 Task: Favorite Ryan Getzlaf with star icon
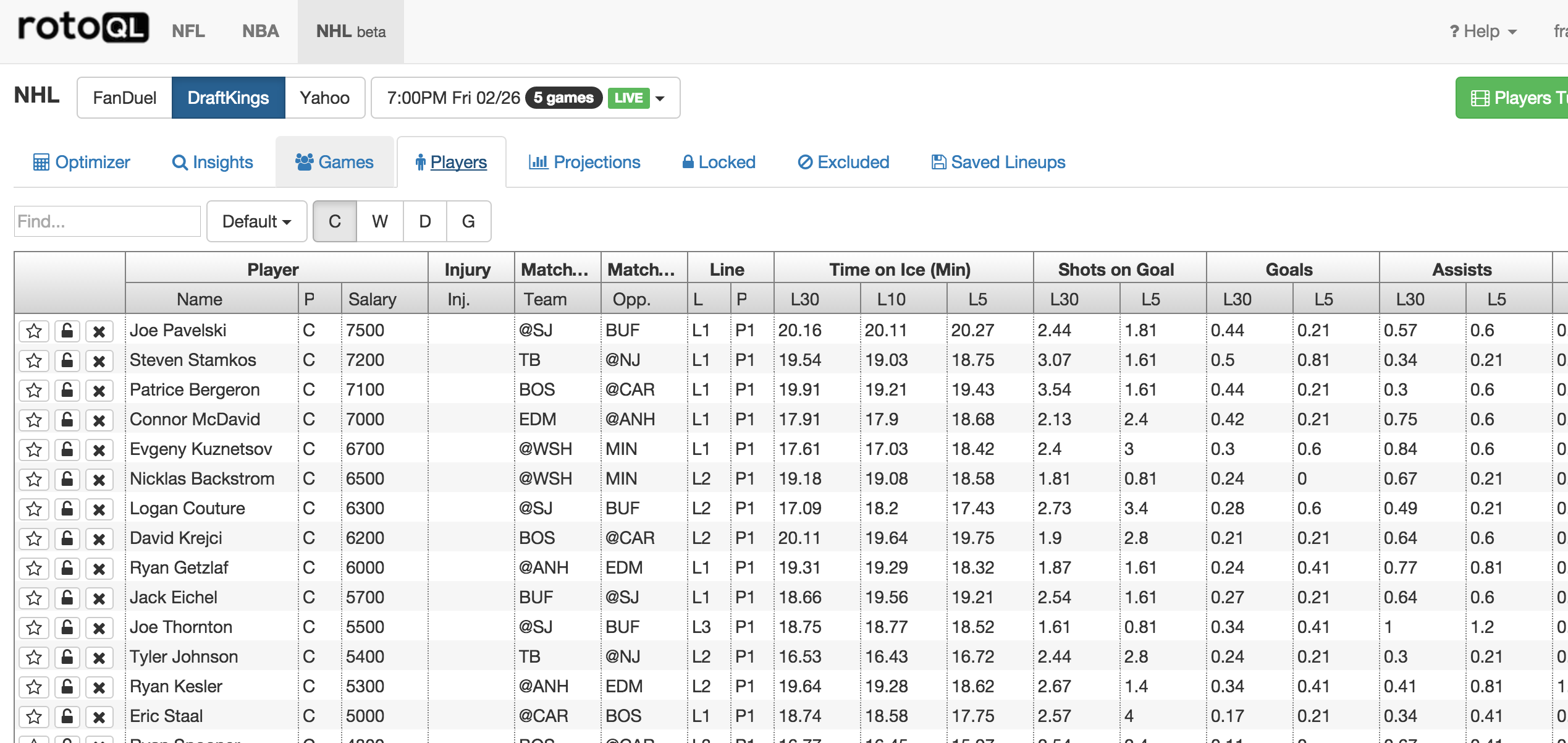point(34,569)
